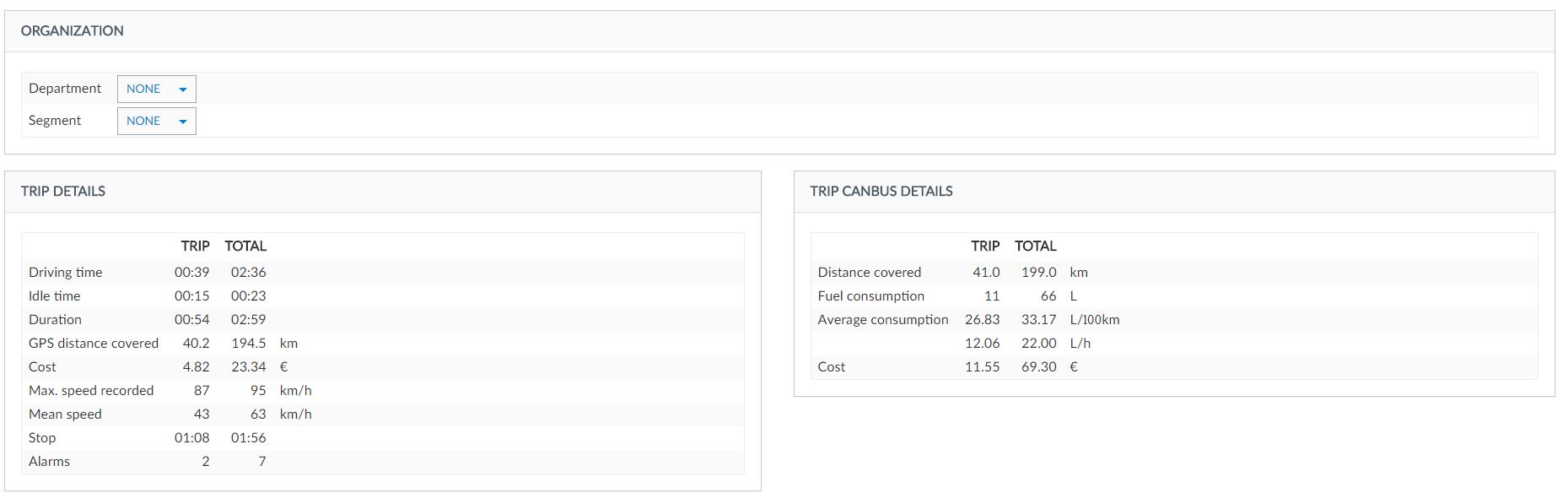This screenshot has height=504, width=1568.
Task: Open the Segment dropdown
Action: pos(156,121)
